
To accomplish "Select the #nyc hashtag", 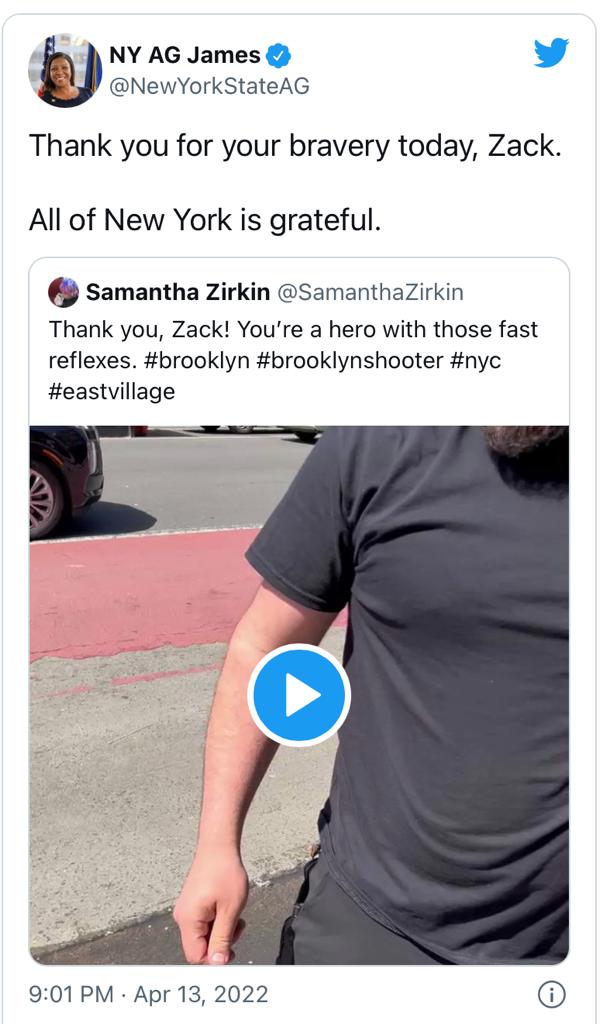I will click(475, 360).
